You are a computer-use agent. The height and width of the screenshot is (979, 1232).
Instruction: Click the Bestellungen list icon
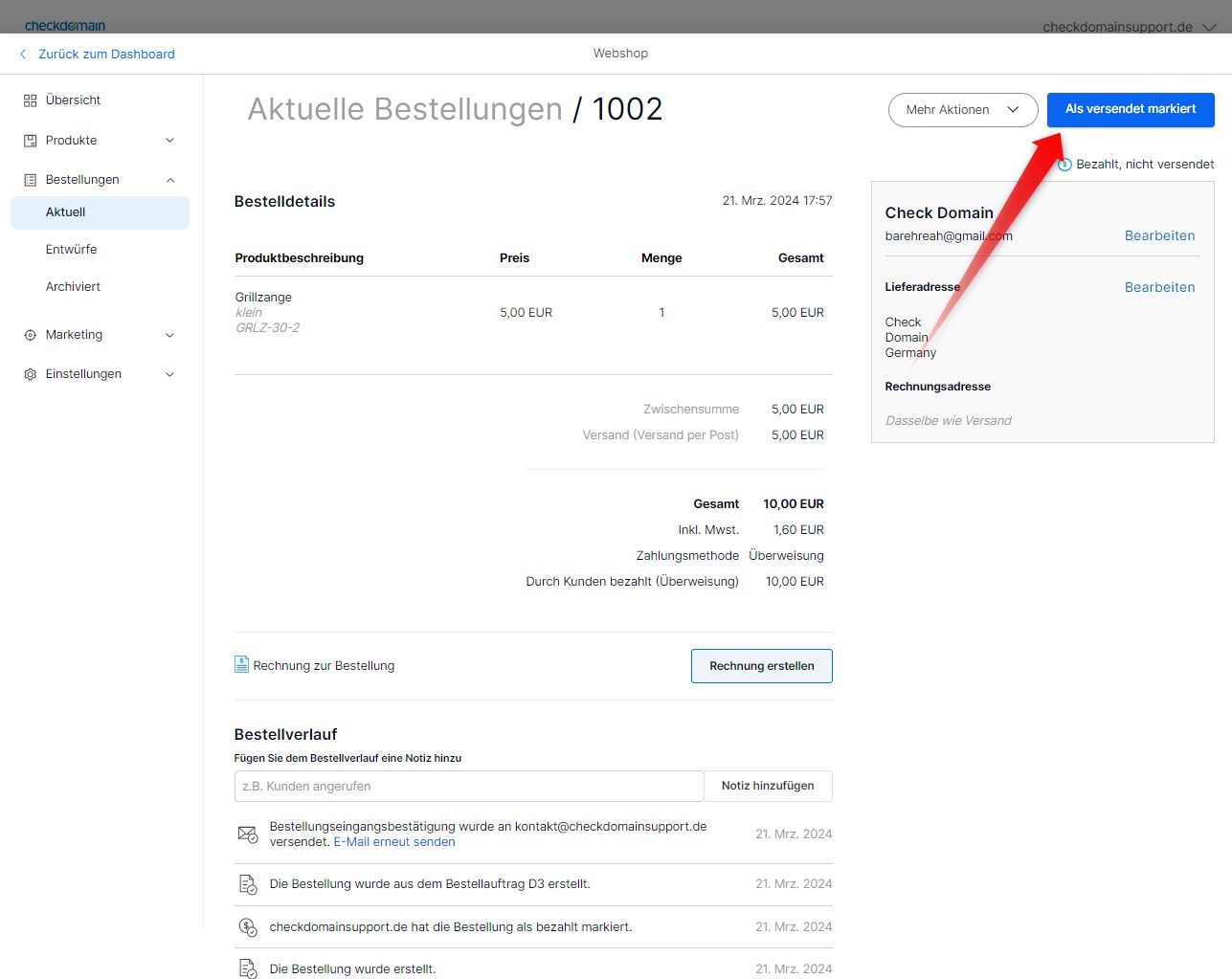30,180
